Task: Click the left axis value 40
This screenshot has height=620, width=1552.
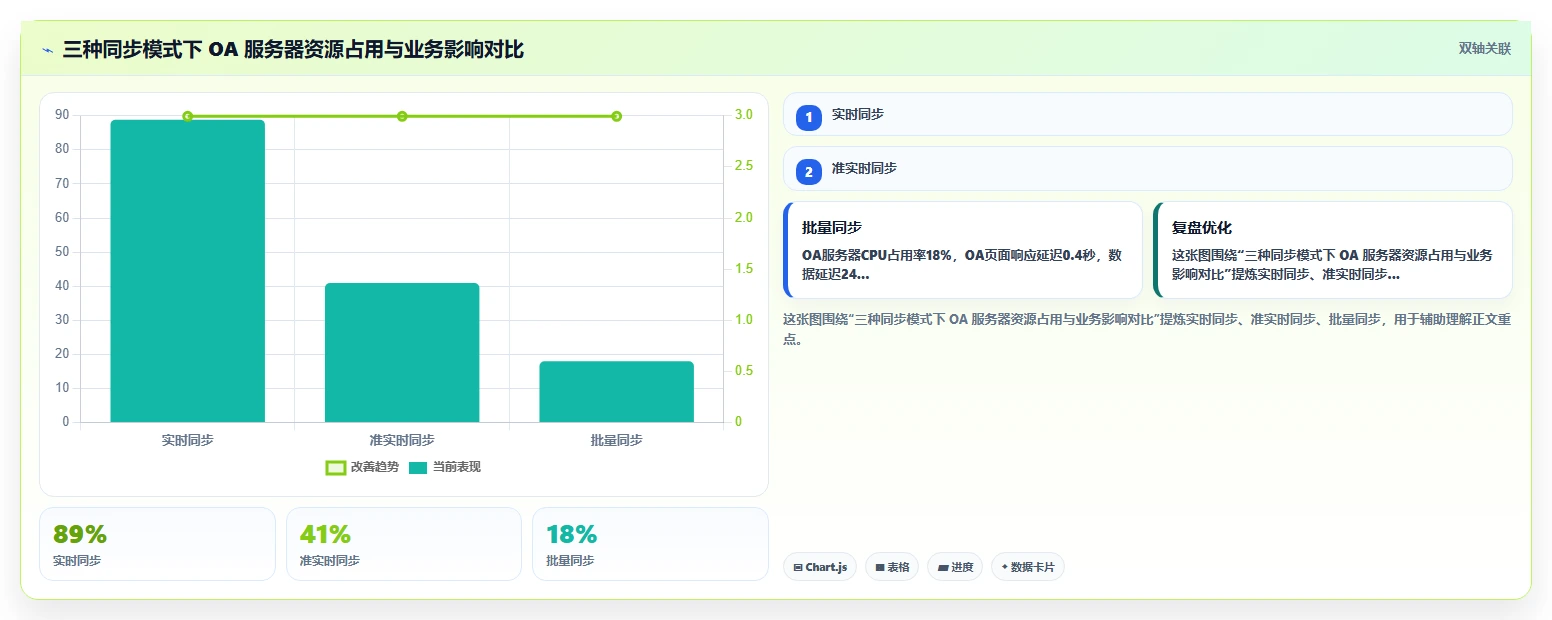Action: coord(62,286)
